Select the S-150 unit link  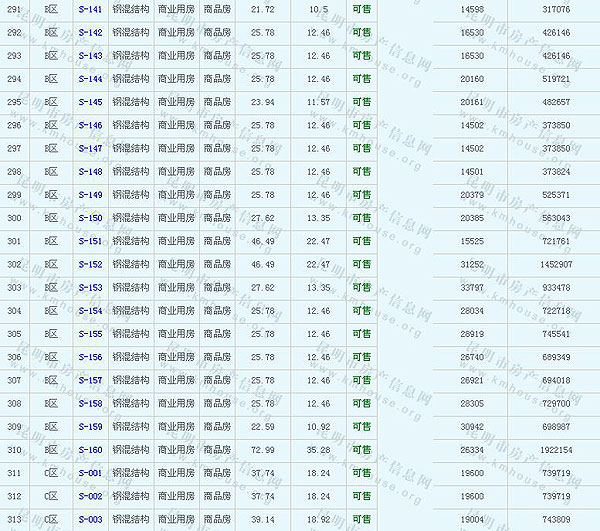[90, 218]
